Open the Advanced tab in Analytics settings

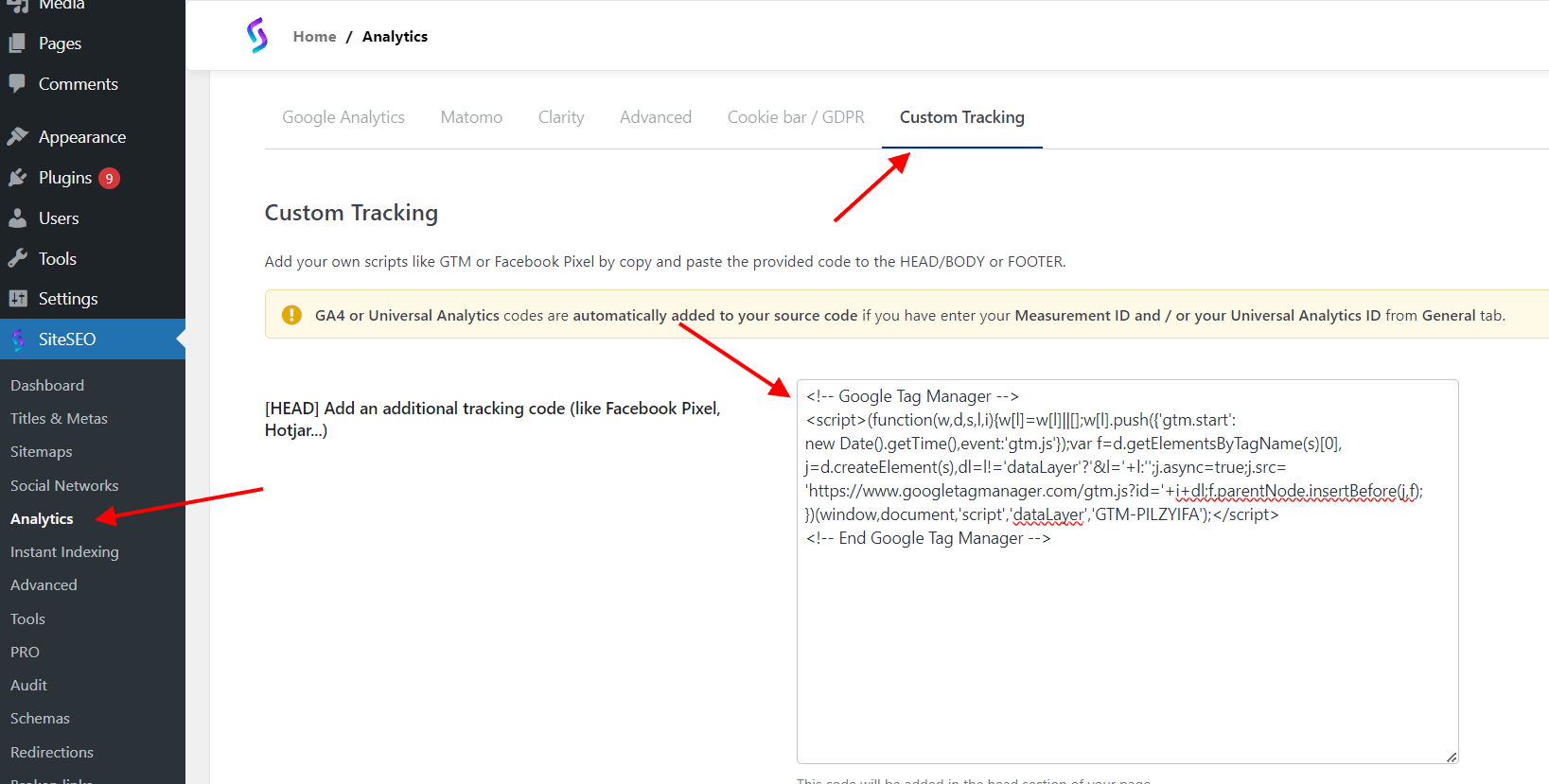[x=656, y=117]
